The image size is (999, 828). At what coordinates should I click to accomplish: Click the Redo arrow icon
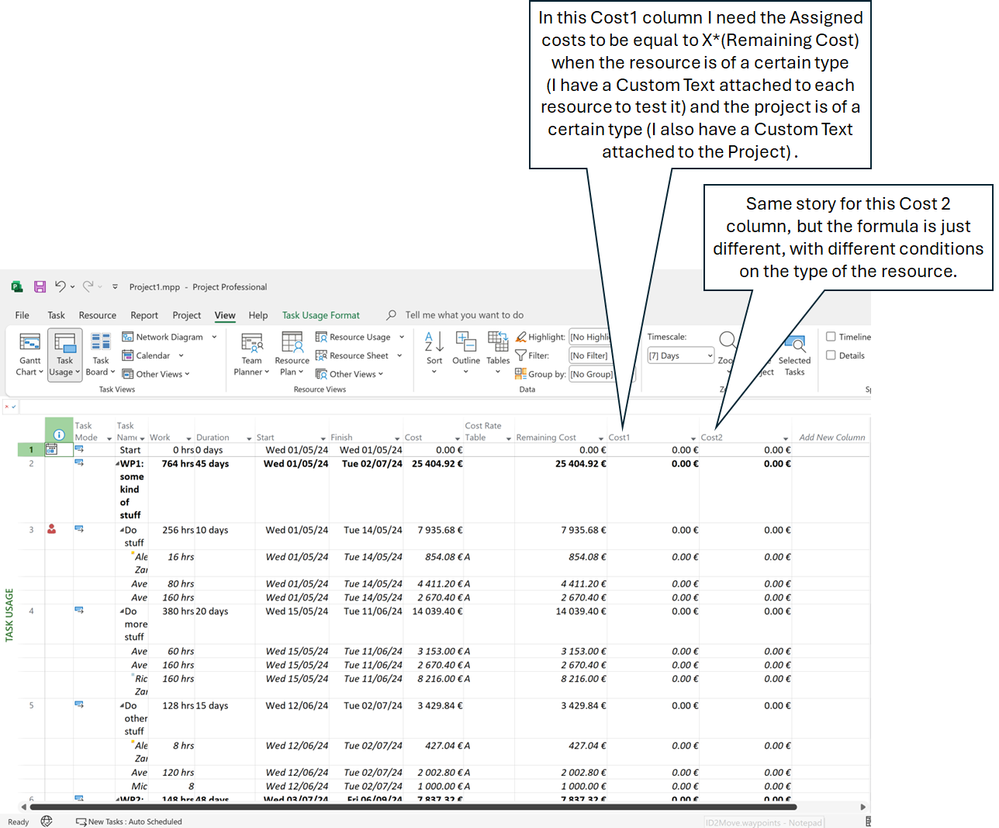pos(89,287)
